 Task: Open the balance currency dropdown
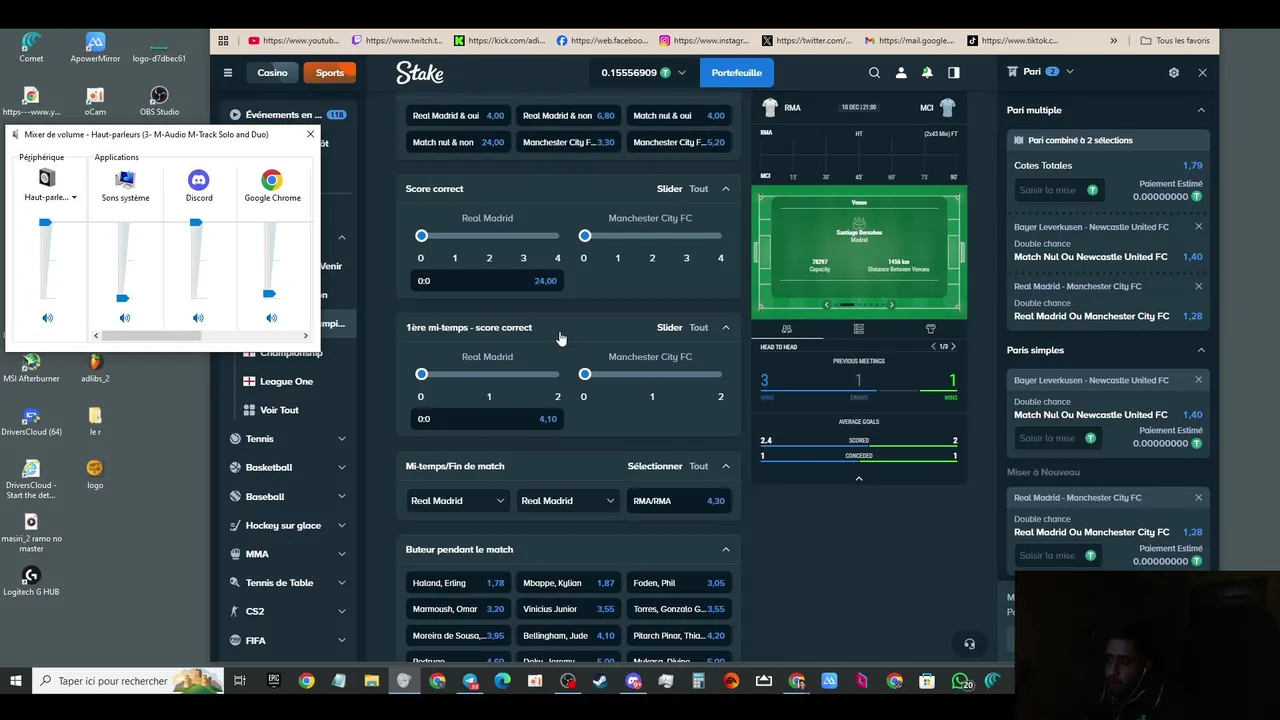point(682,73)
